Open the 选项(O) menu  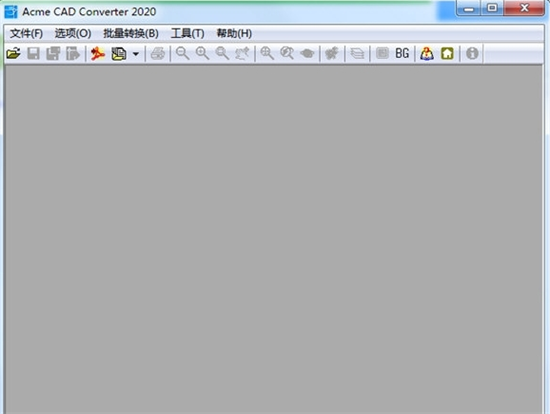73,34
